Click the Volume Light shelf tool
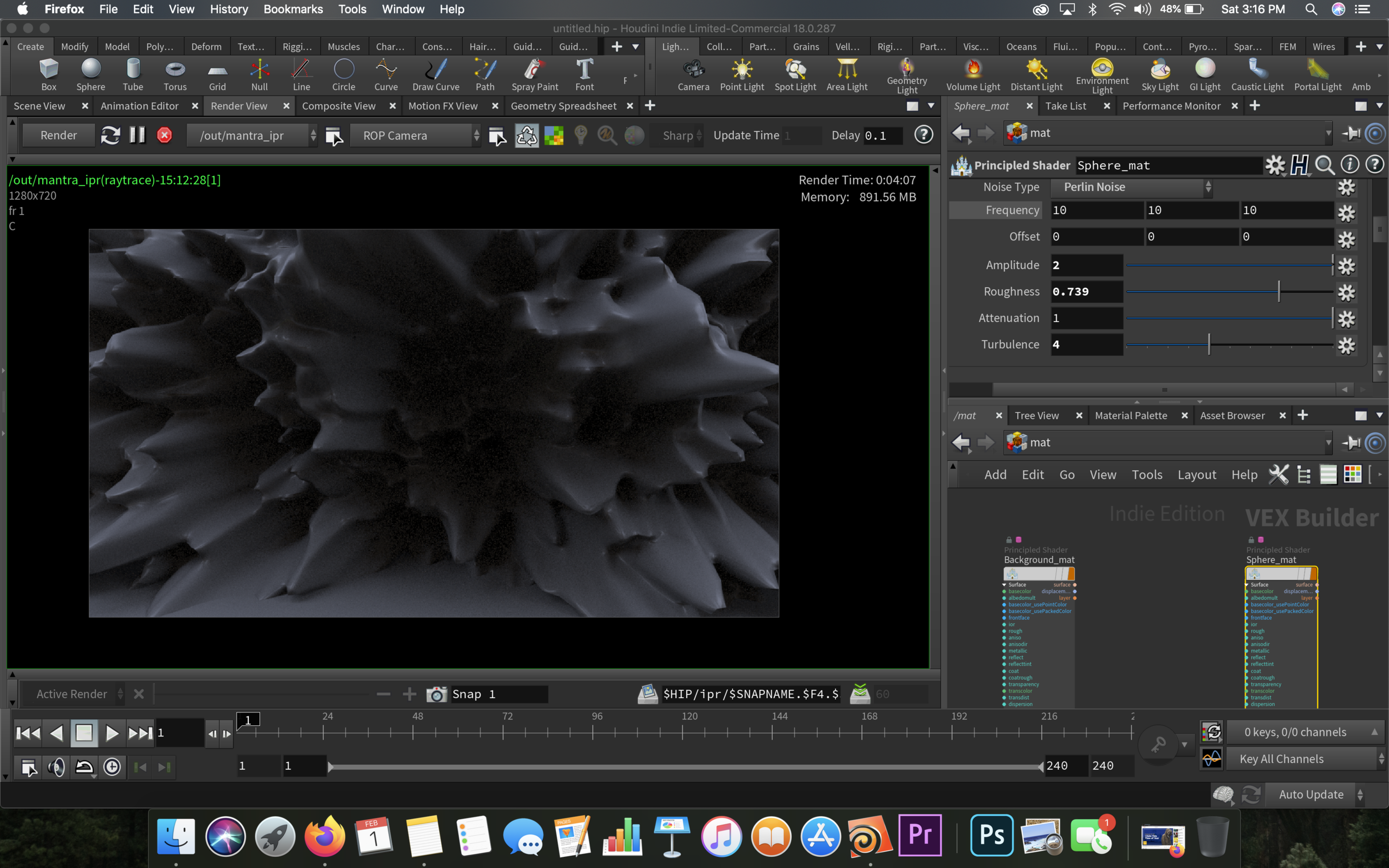Viewport: 1389px width, 868px height. click(973, 74)
